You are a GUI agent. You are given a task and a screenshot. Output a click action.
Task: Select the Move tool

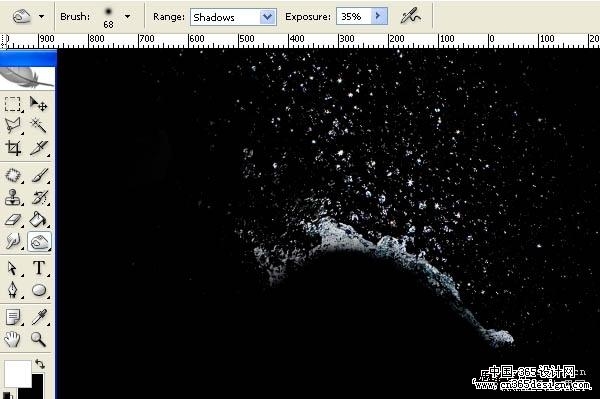[x=39, y=104]
